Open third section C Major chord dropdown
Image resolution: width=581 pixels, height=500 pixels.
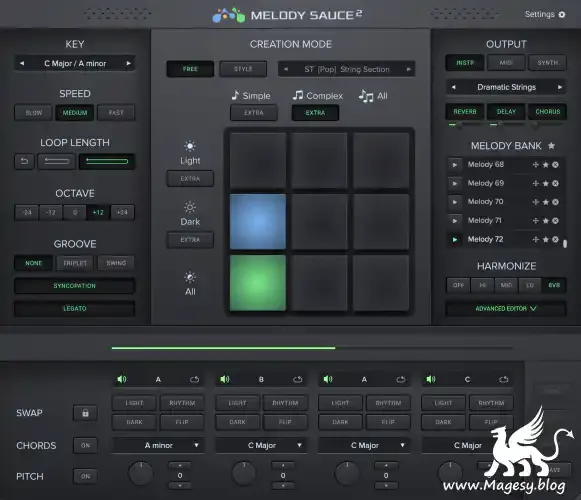(x=364, y=446)
